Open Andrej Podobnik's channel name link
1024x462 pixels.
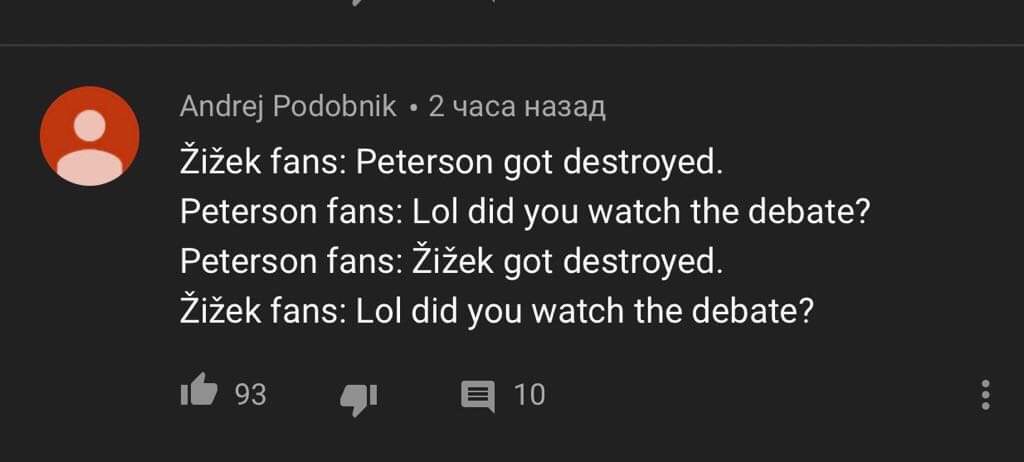pyautogui.click(x=288, y=107)
